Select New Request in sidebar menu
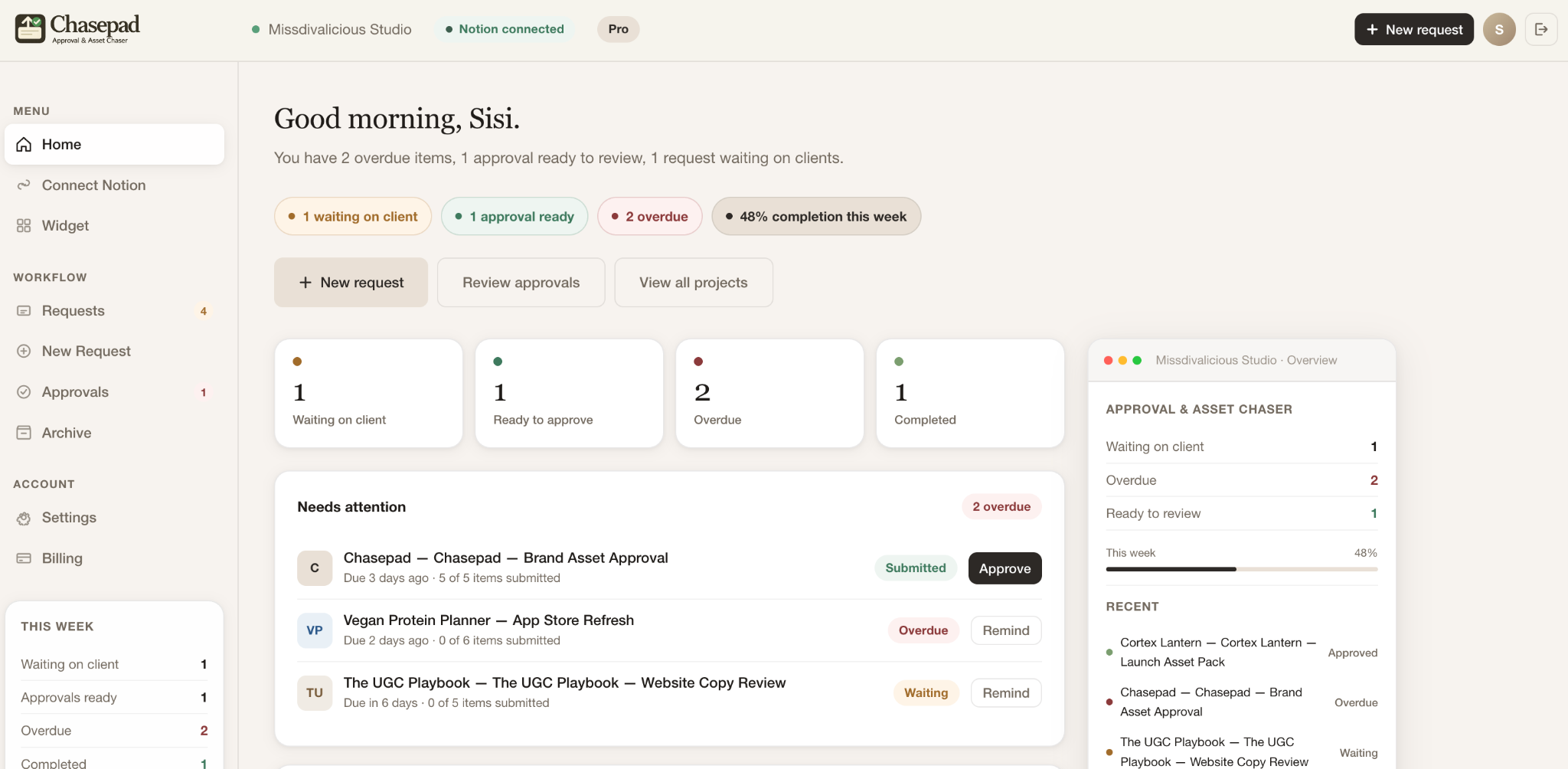The height and width of the screenshot is (769, 1568). click(x=114, y=351)
